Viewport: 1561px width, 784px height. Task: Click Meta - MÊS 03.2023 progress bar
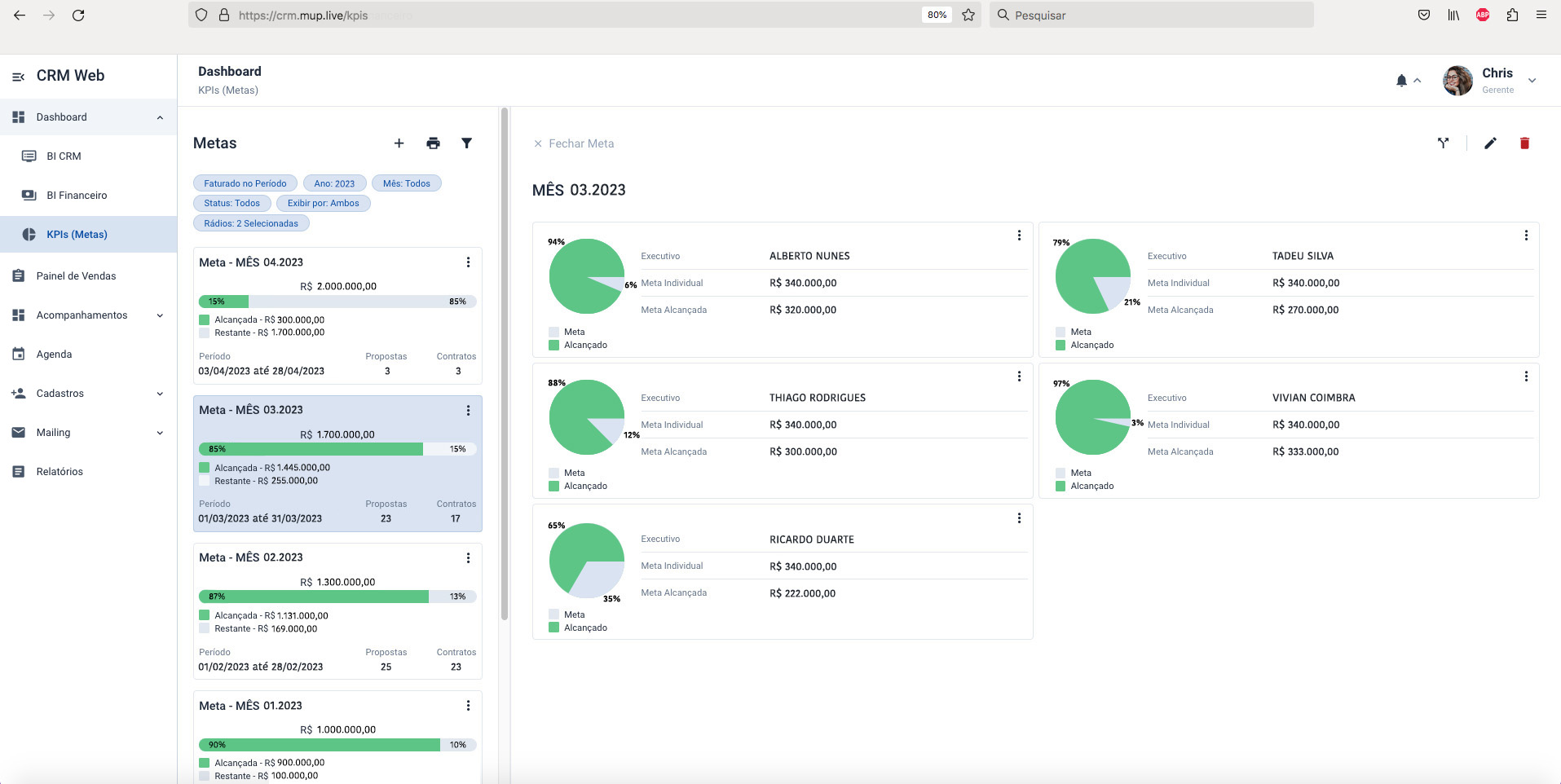[x=337, y=449]
